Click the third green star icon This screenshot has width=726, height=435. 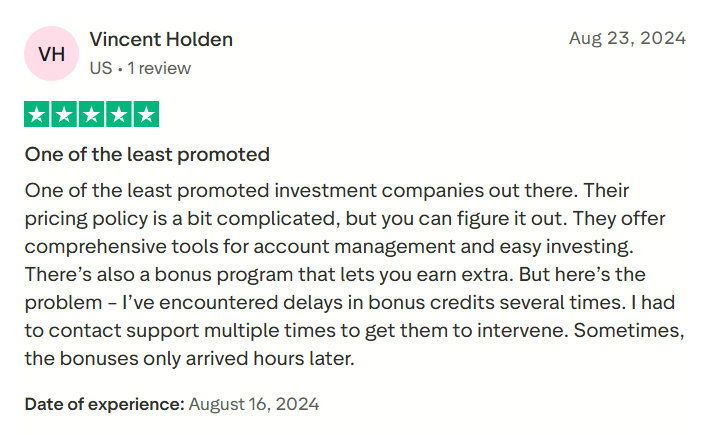click(91, 114)
